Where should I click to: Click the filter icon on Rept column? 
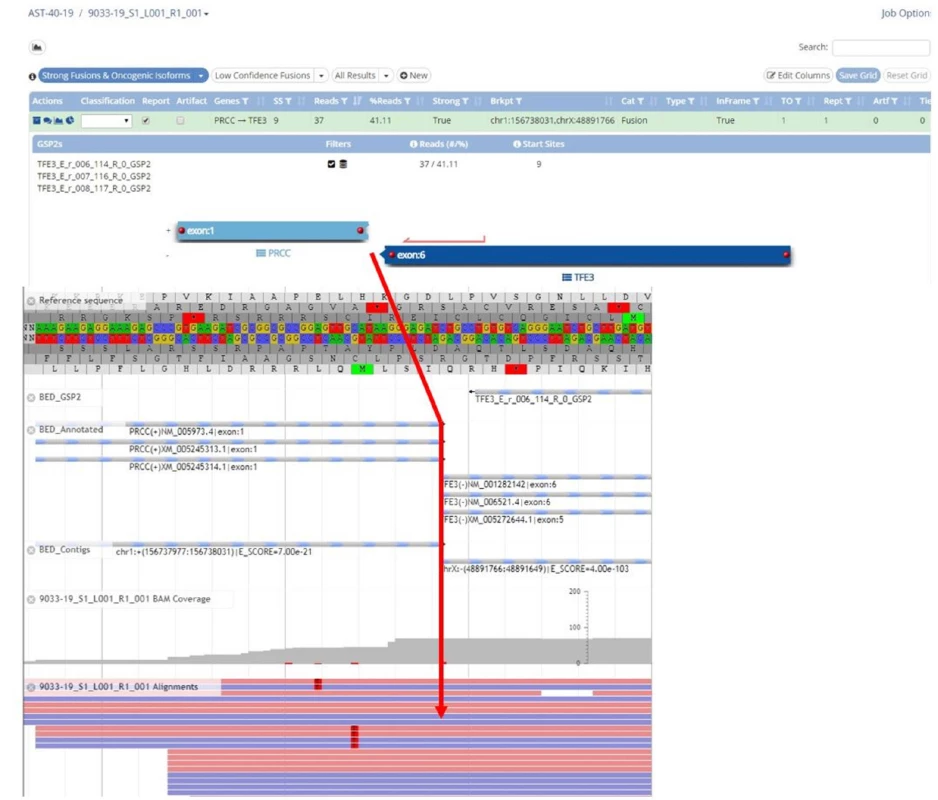848,101
